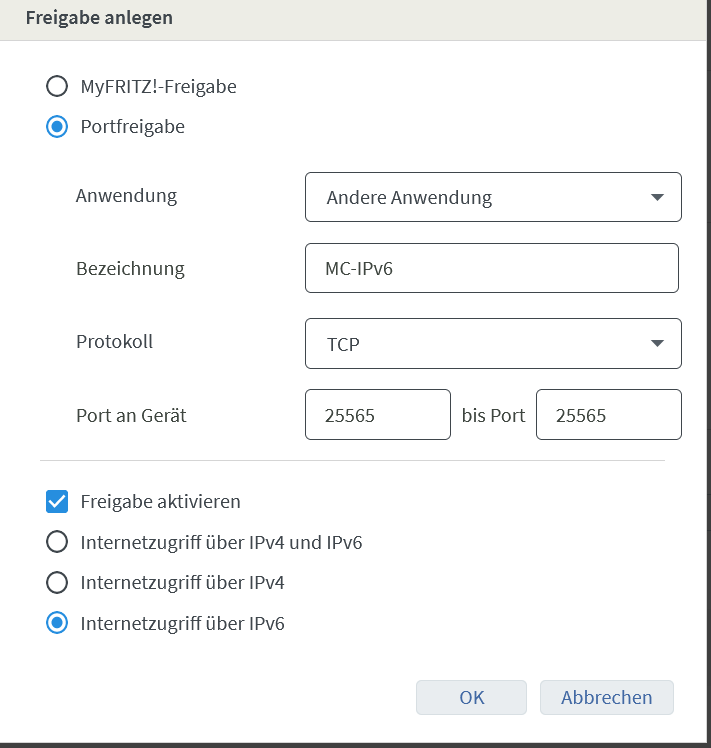711x748 pixels.
Task: Confirm the dialog with OK
Action: coord(471,697)
